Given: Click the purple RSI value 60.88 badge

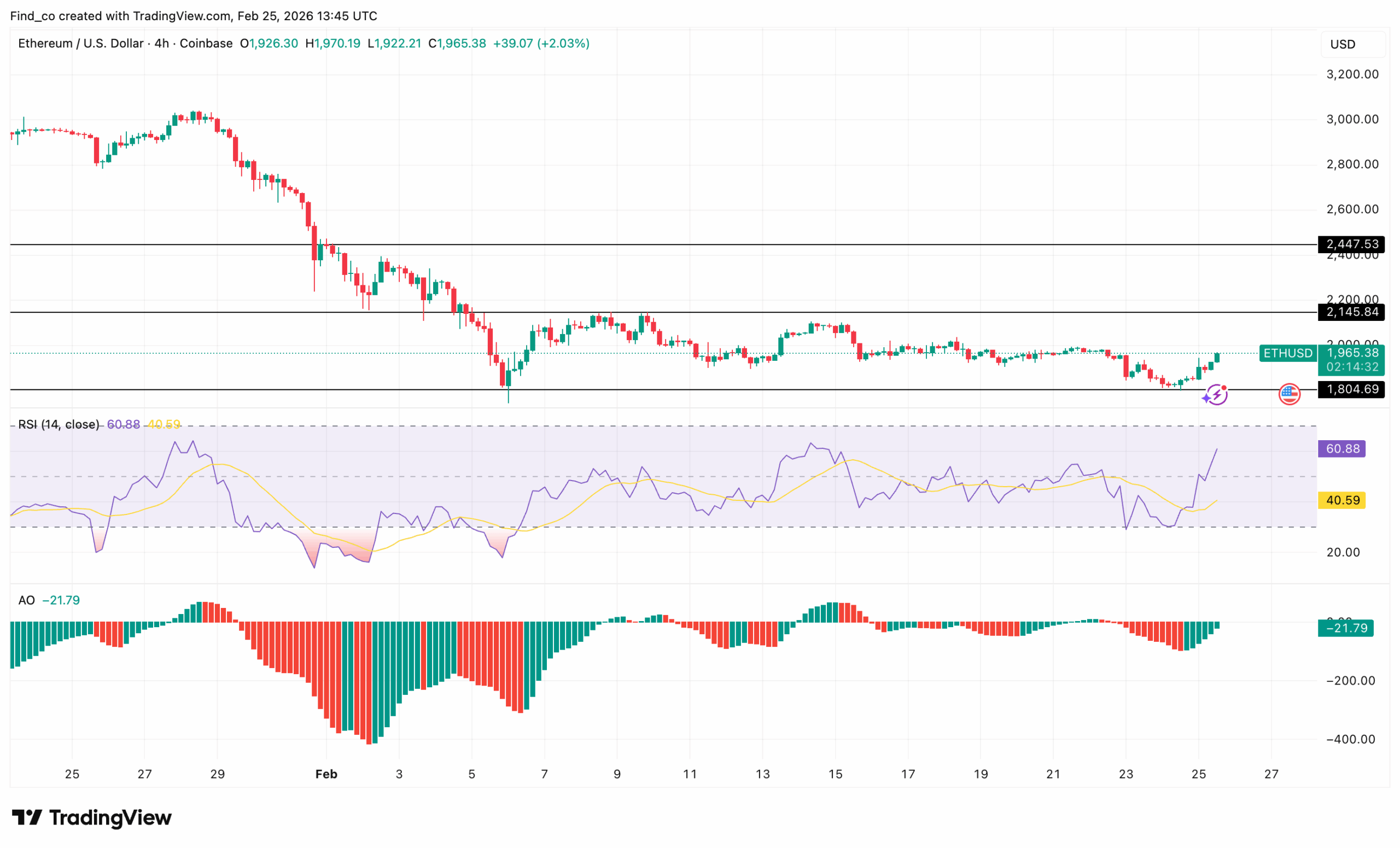Looking at the screenshot, I should coord(1341,449).
